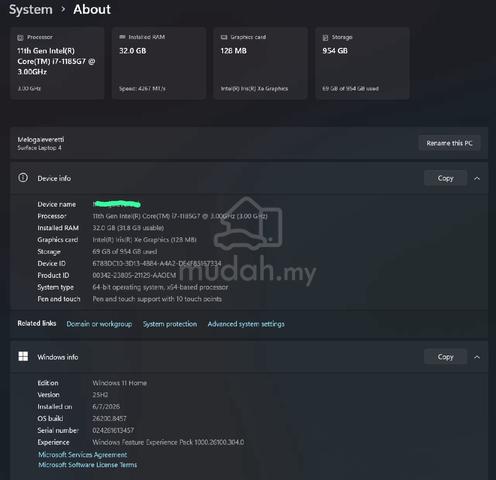Select the 128 MB graphics card value
The width and height of the screenshot is (496, 480).
[x=233, y=51]
